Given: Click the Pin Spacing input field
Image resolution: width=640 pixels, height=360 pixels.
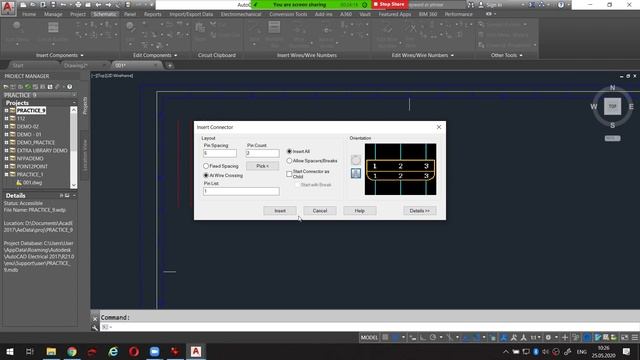Looking at the screenshot, I should pyautogui.click(x=220, y=153).
